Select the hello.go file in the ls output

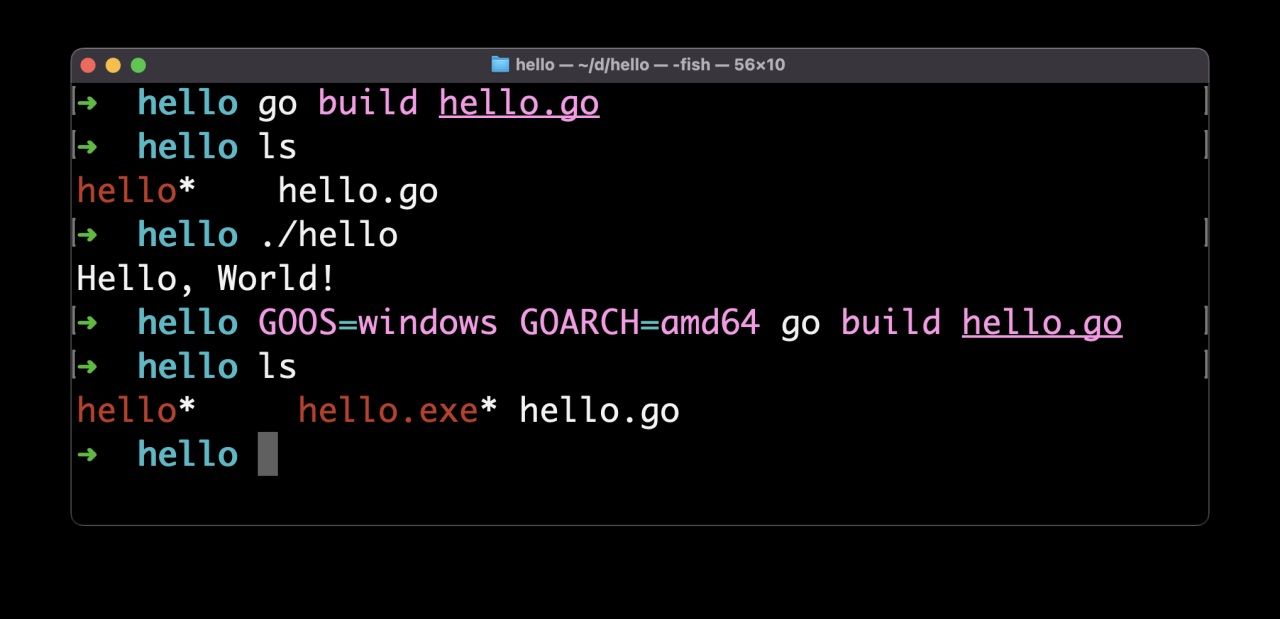pyautogui.click(x=357, y=190)
